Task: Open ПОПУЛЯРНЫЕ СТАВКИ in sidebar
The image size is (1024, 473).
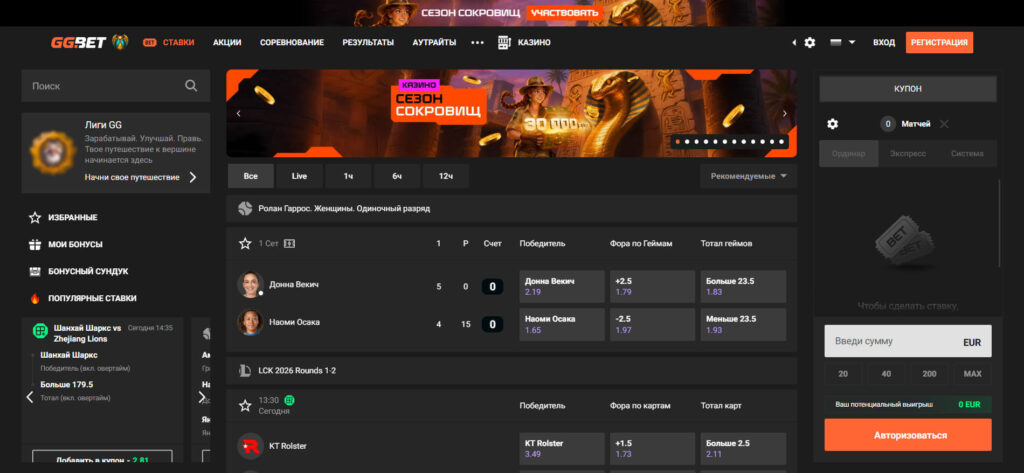Action: [92, 299]
